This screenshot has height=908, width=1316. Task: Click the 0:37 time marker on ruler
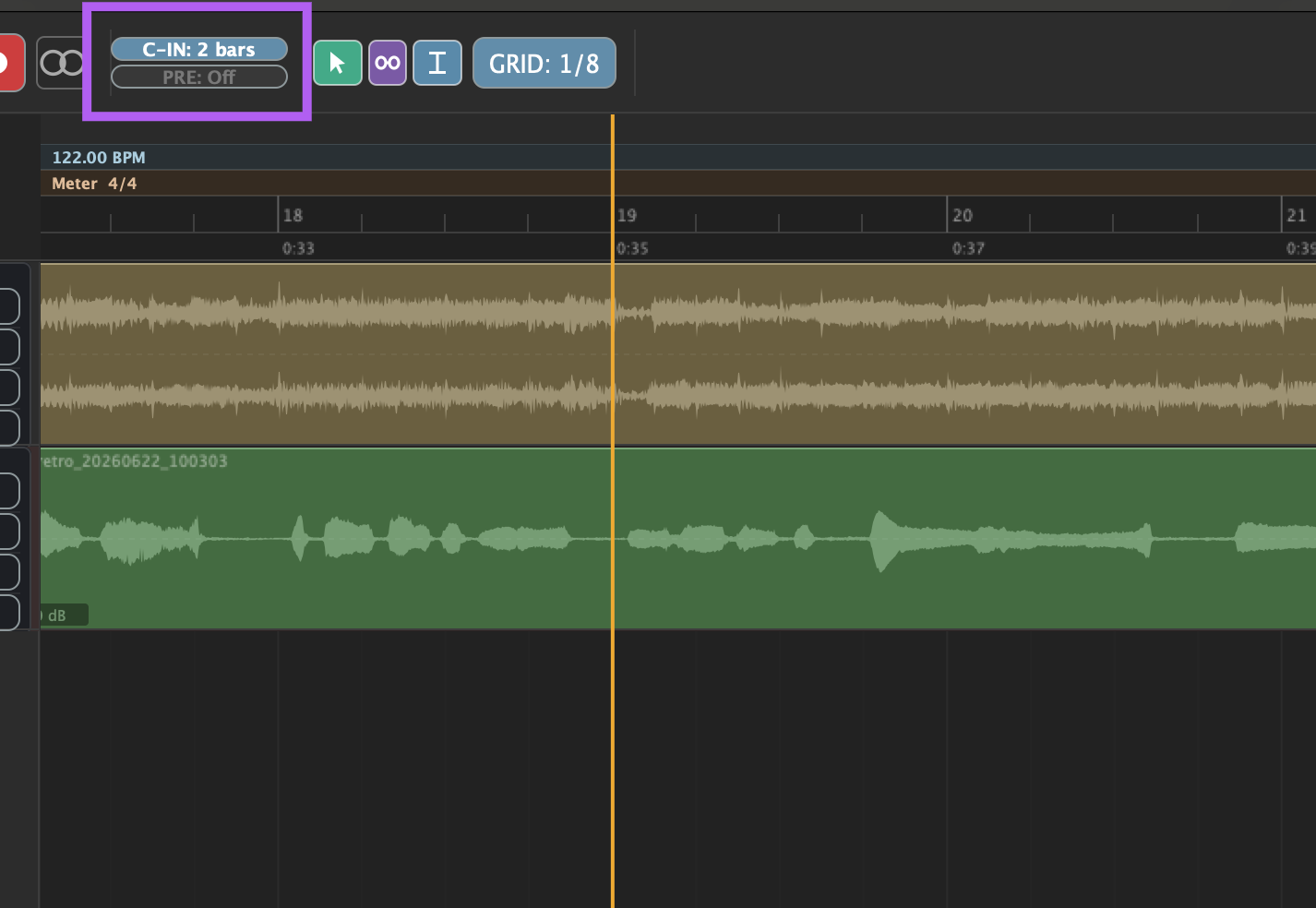coord(968,248)
